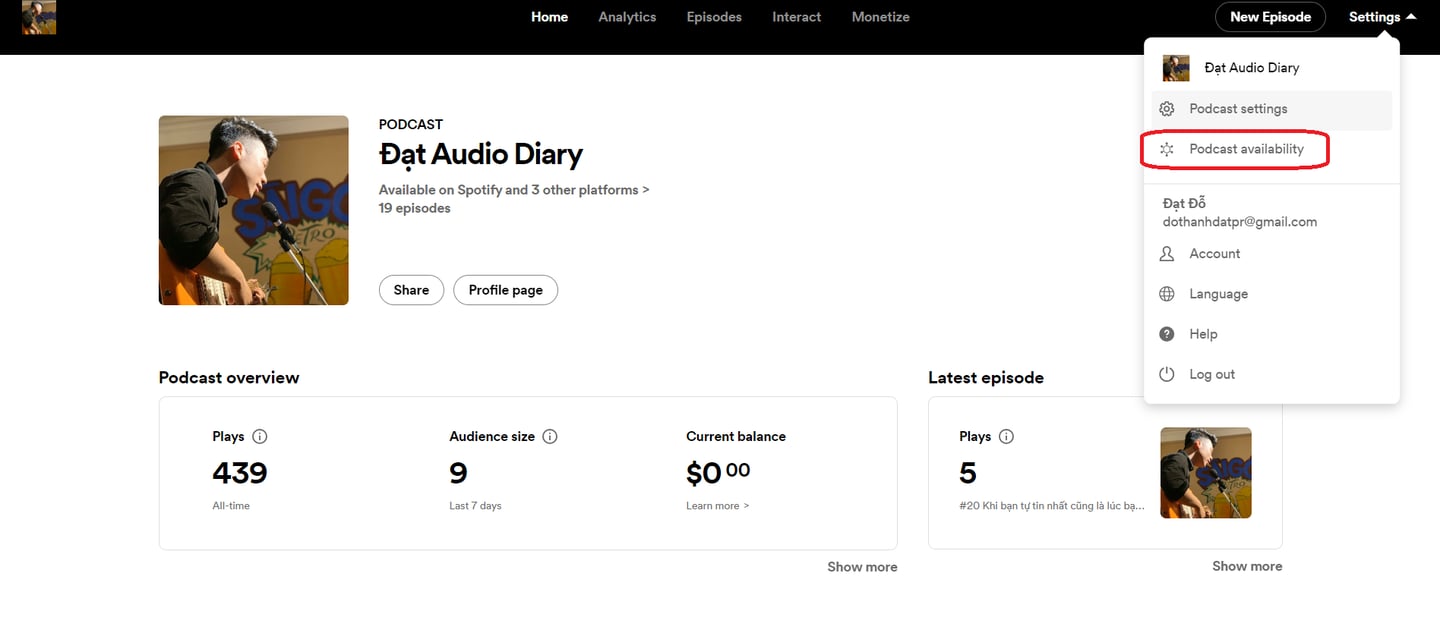Click the email dothanhdatpr@gmail.com in the menu
The width and height of the screenshot is (1440, 640).
click(x=1240, y=222)
